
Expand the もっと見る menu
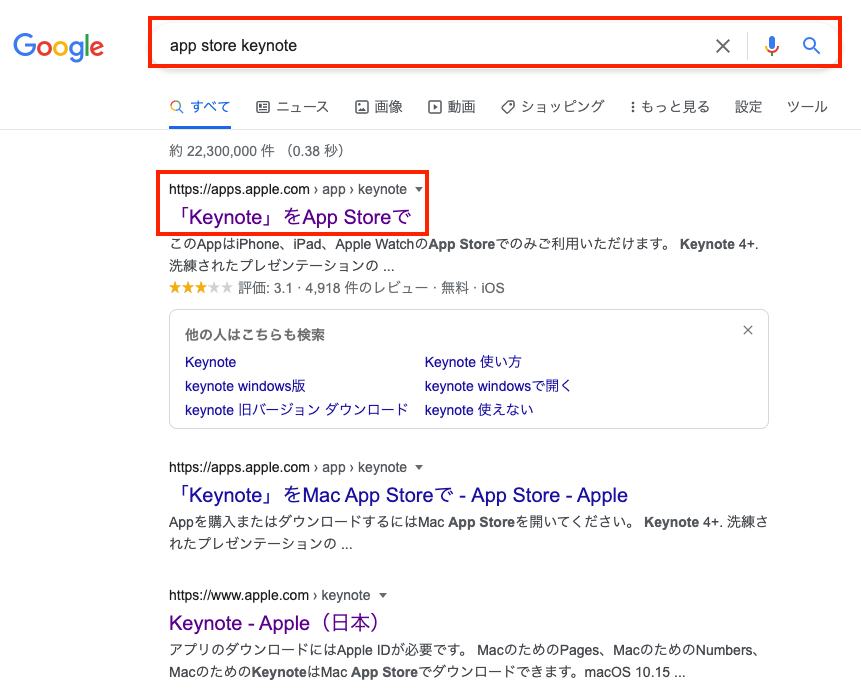click(669, 107)
